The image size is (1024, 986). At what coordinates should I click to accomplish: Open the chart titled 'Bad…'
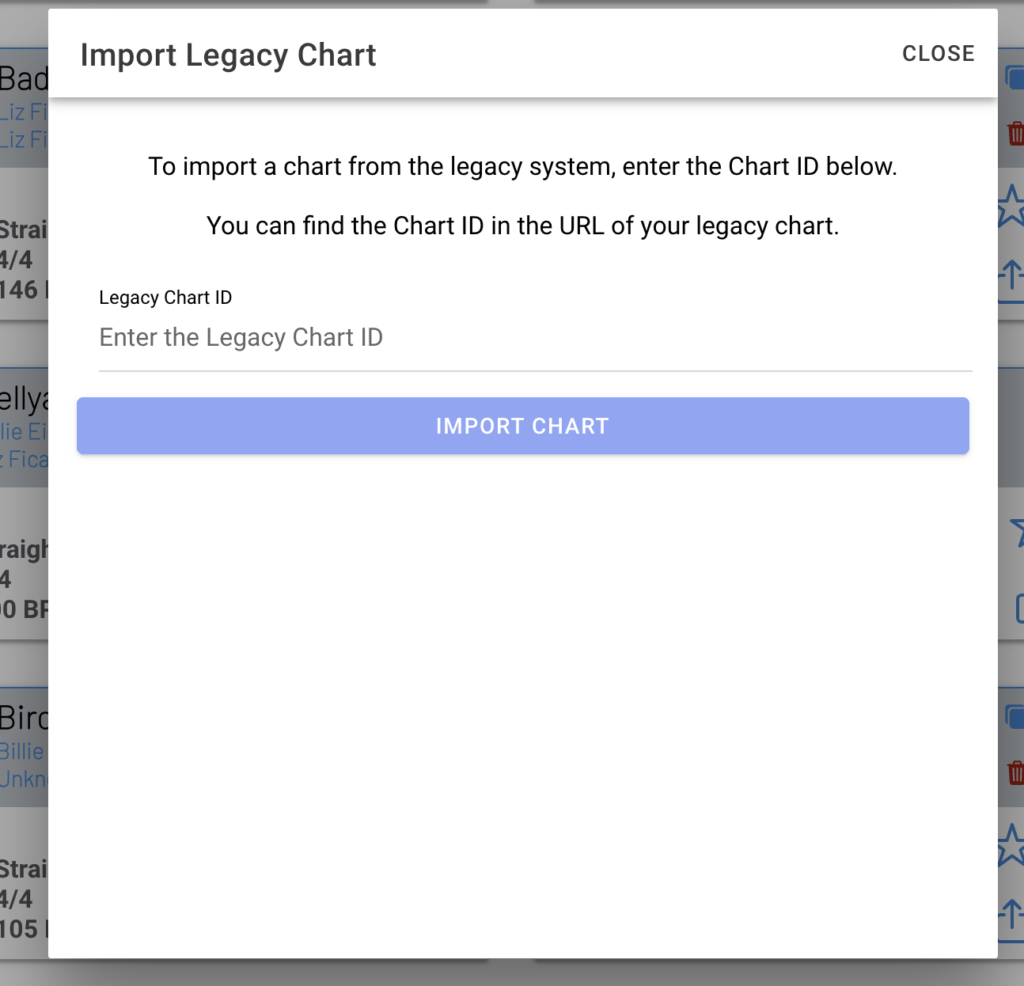[x=24, y=78]
